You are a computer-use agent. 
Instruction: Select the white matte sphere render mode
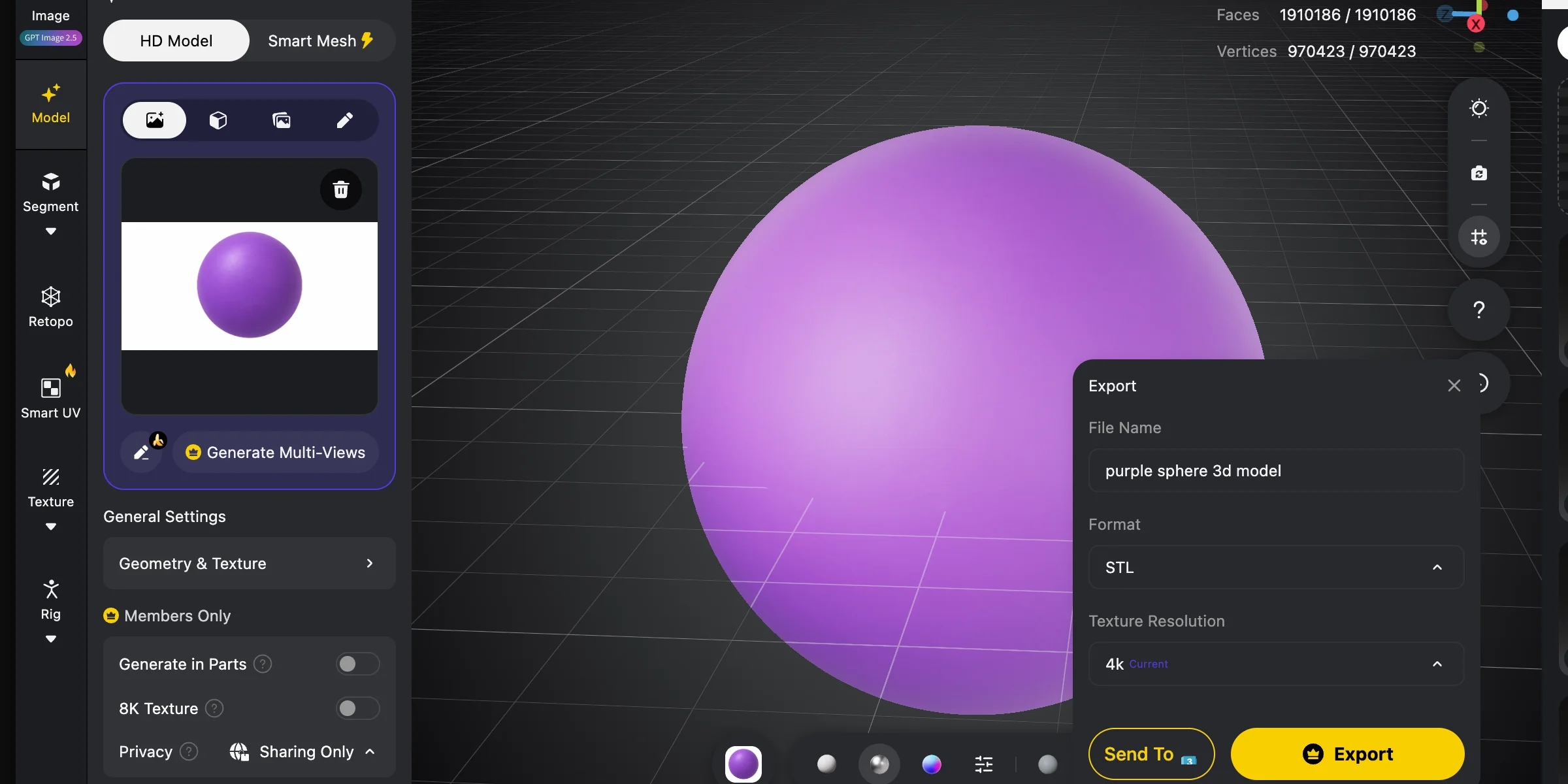826,763
